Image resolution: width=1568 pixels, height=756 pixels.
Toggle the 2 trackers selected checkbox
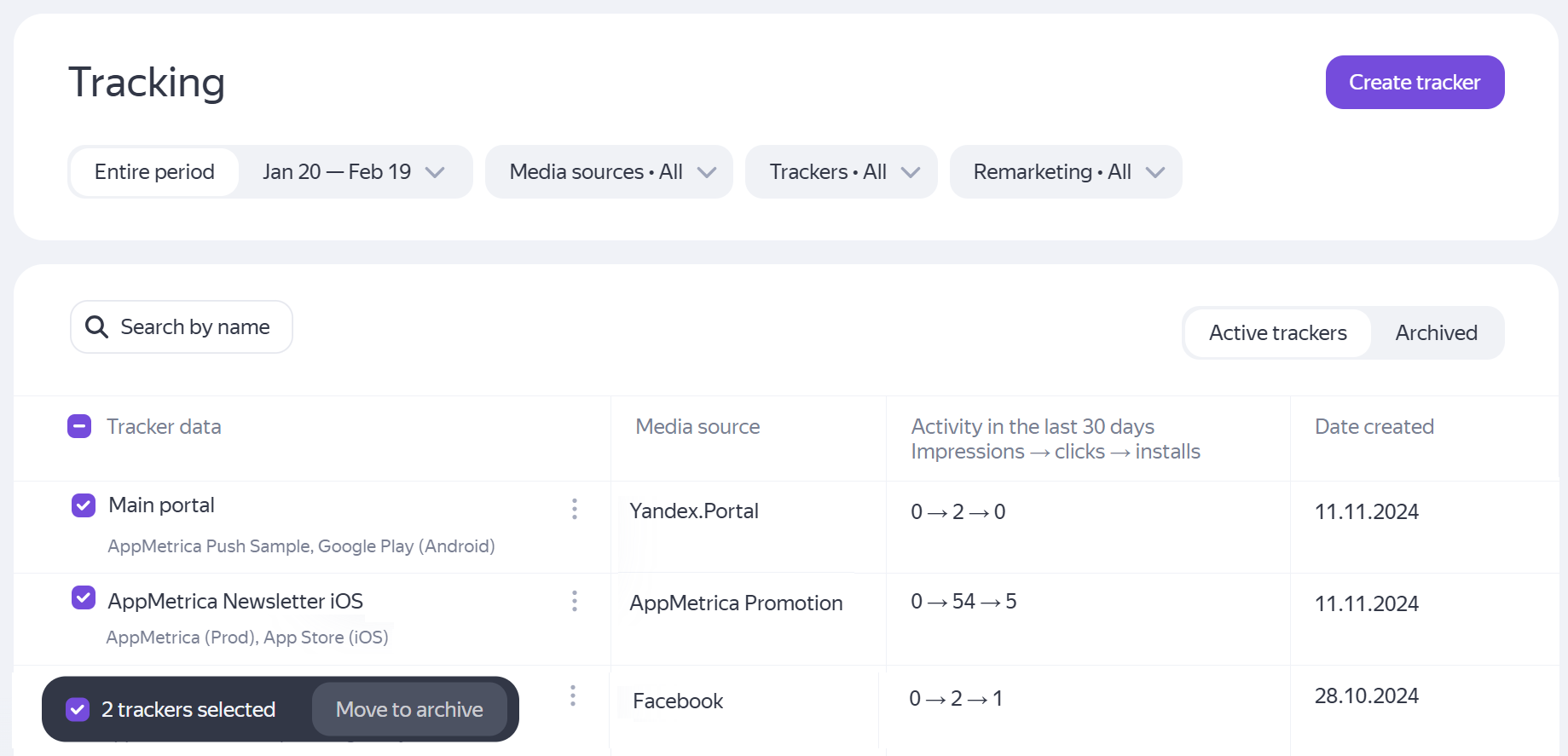(x=78, y=709)
